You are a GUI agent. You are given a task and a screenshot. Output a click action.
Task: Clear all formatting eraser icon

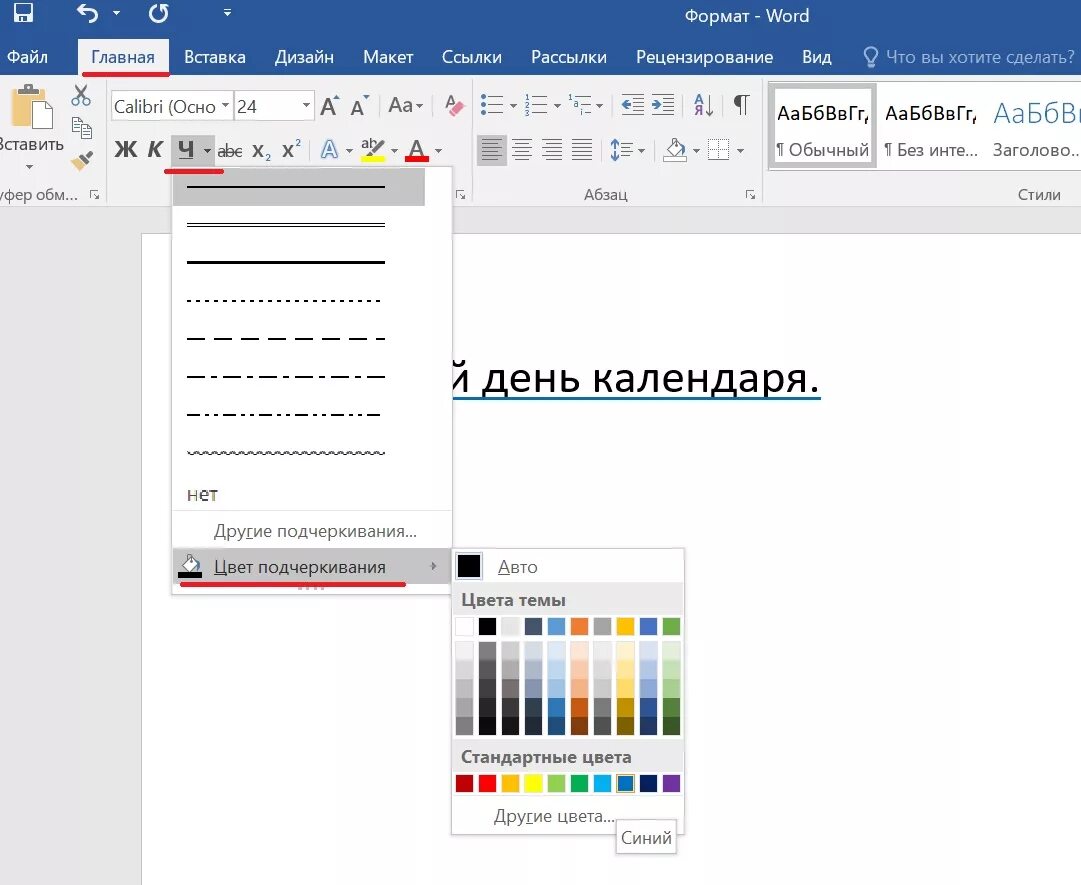[454, 105]
